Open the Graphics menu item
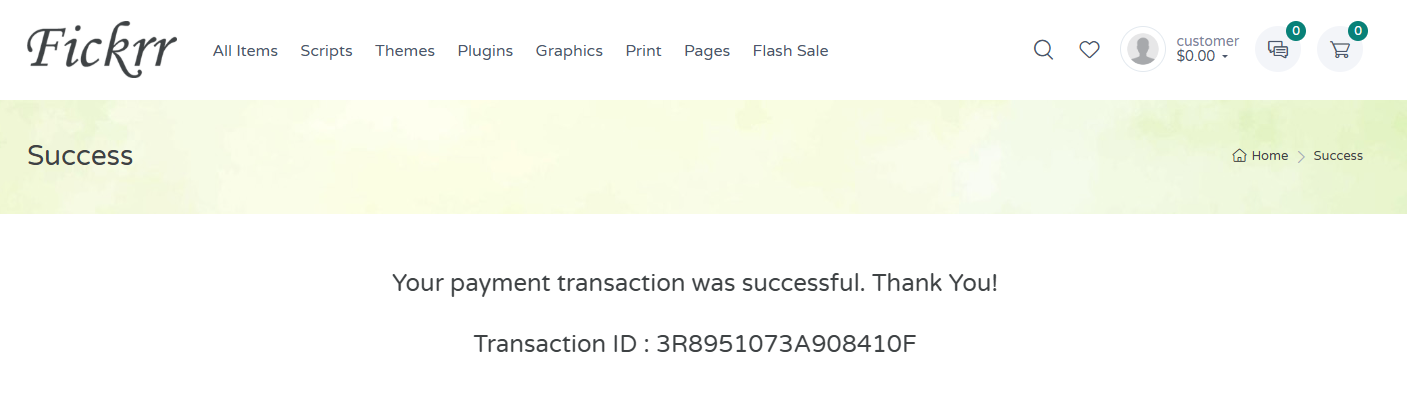Viewport: 1407px width, 414px height. pyautogui.click(x=569, y=51)
